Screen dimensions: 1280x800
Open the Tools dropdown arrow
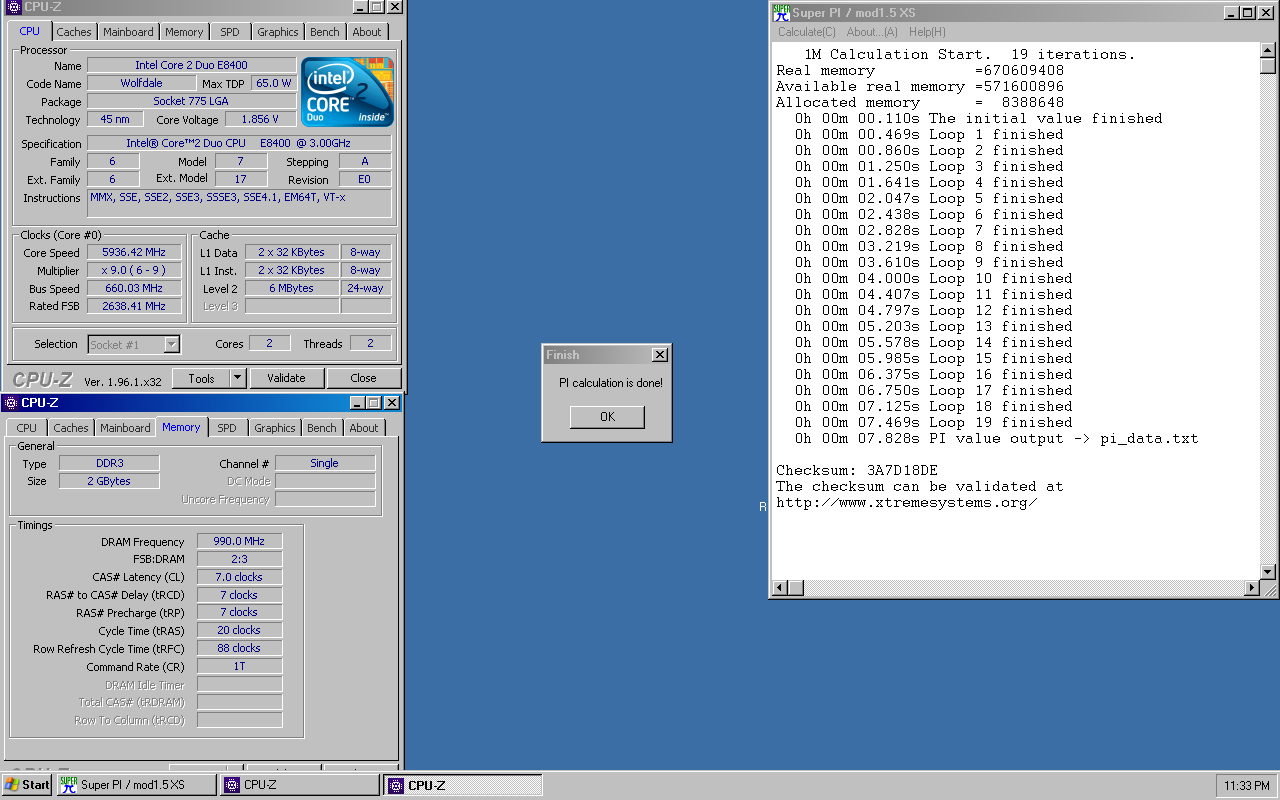click(x=237, y=378)
